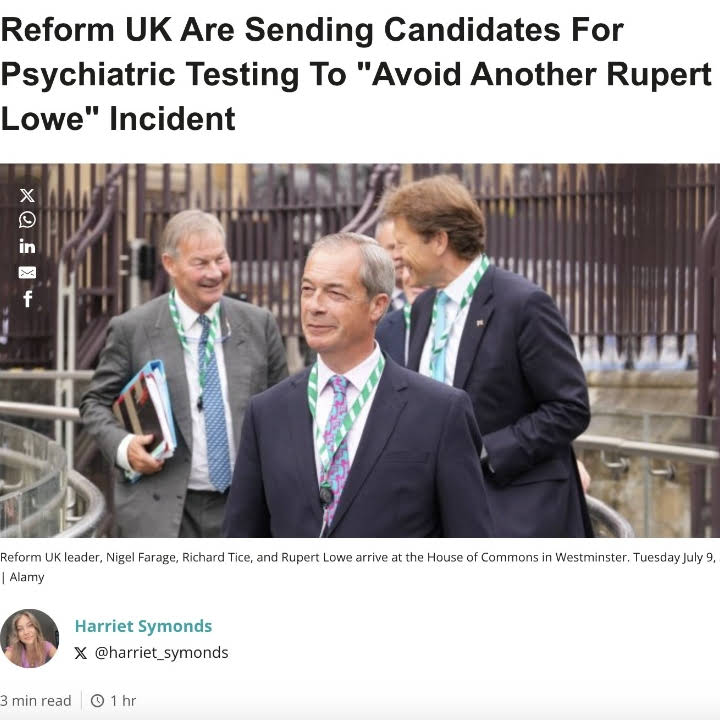
Task: Open Harriet Symonds' author profile photo
Action: [29, 638]
